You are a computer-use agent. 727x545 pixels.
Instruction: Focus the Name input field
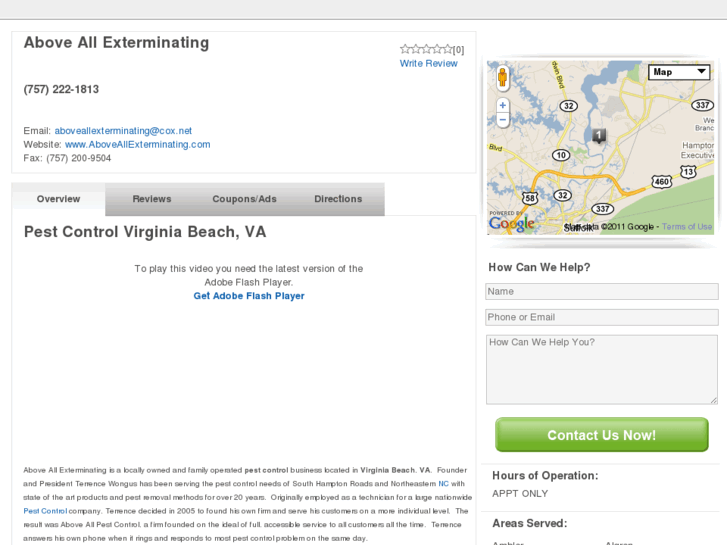pos(601,292)
